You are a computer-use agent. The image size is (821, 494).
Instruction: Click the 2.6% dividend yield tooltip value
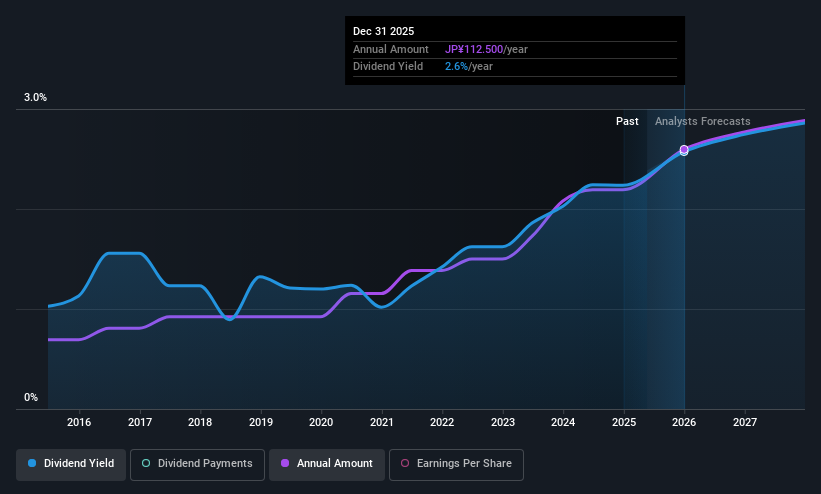point(456,67)
